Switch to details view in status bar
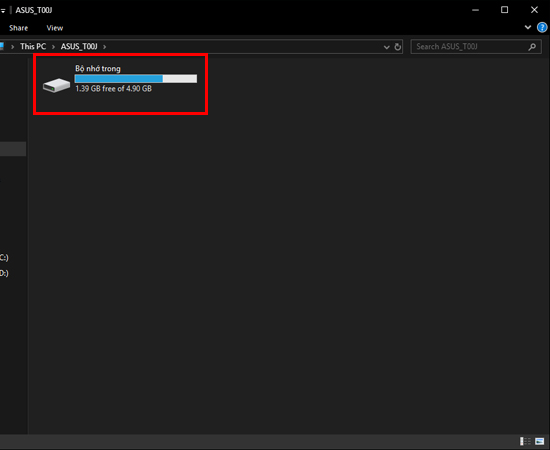The height and width of the screenshot is (450, 550). coord(525,441)
